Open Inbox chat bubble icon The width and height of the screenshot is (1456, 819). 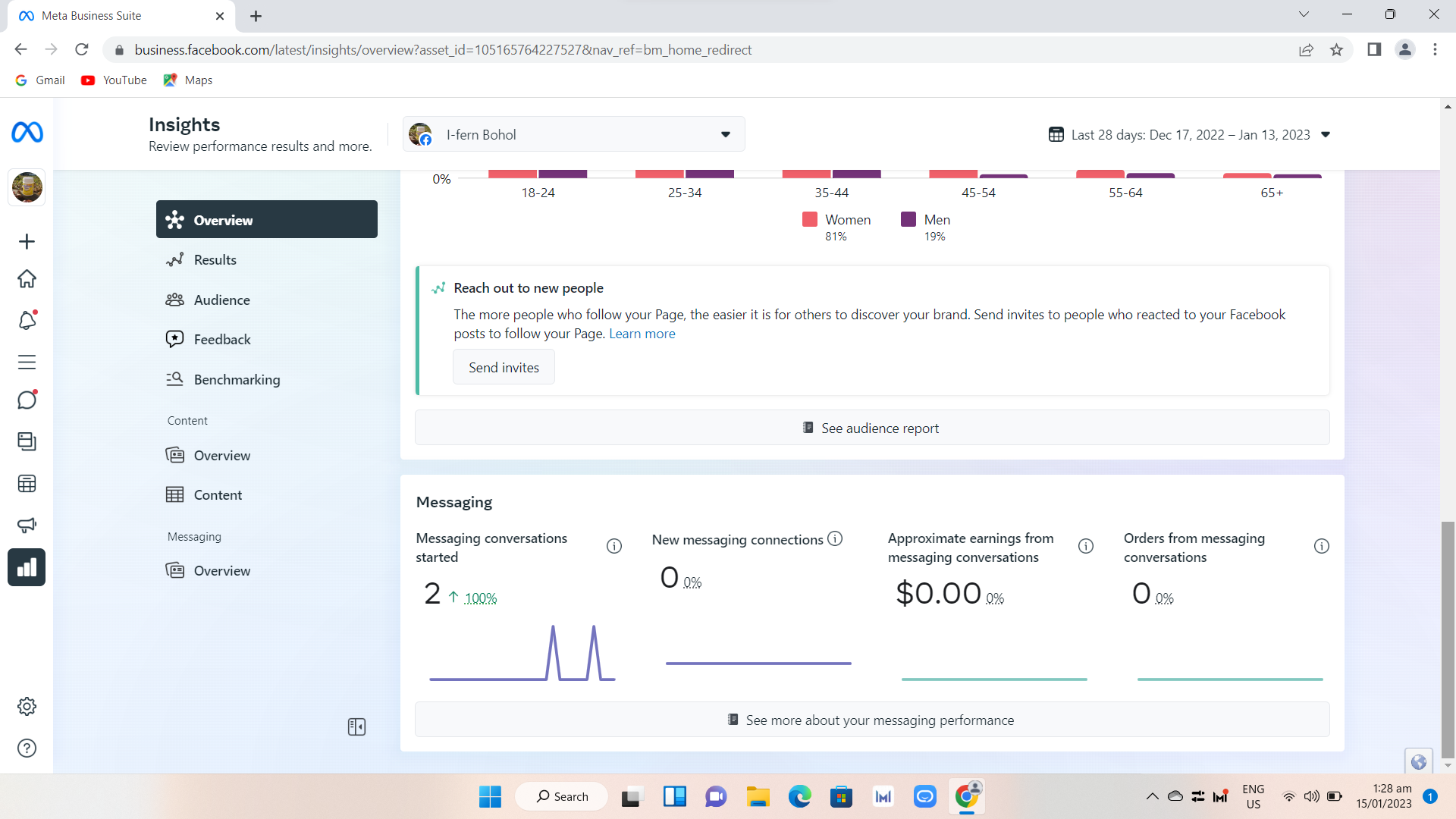click(x=27, y=400)
